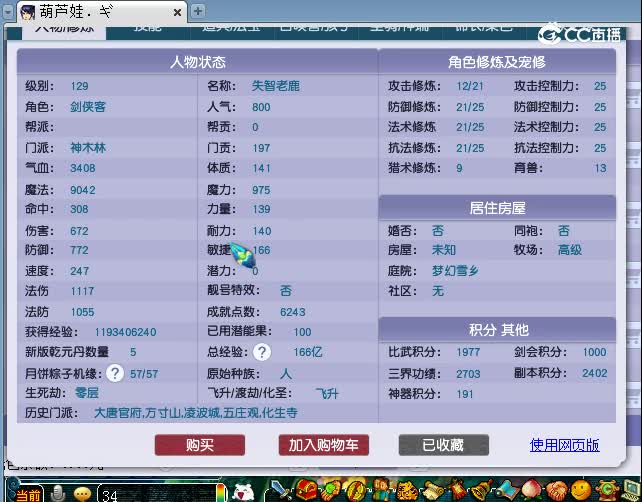The image size is (642, 502).
Task: Open the yellow chat bubble icon
Action: (x=82, y=494)
